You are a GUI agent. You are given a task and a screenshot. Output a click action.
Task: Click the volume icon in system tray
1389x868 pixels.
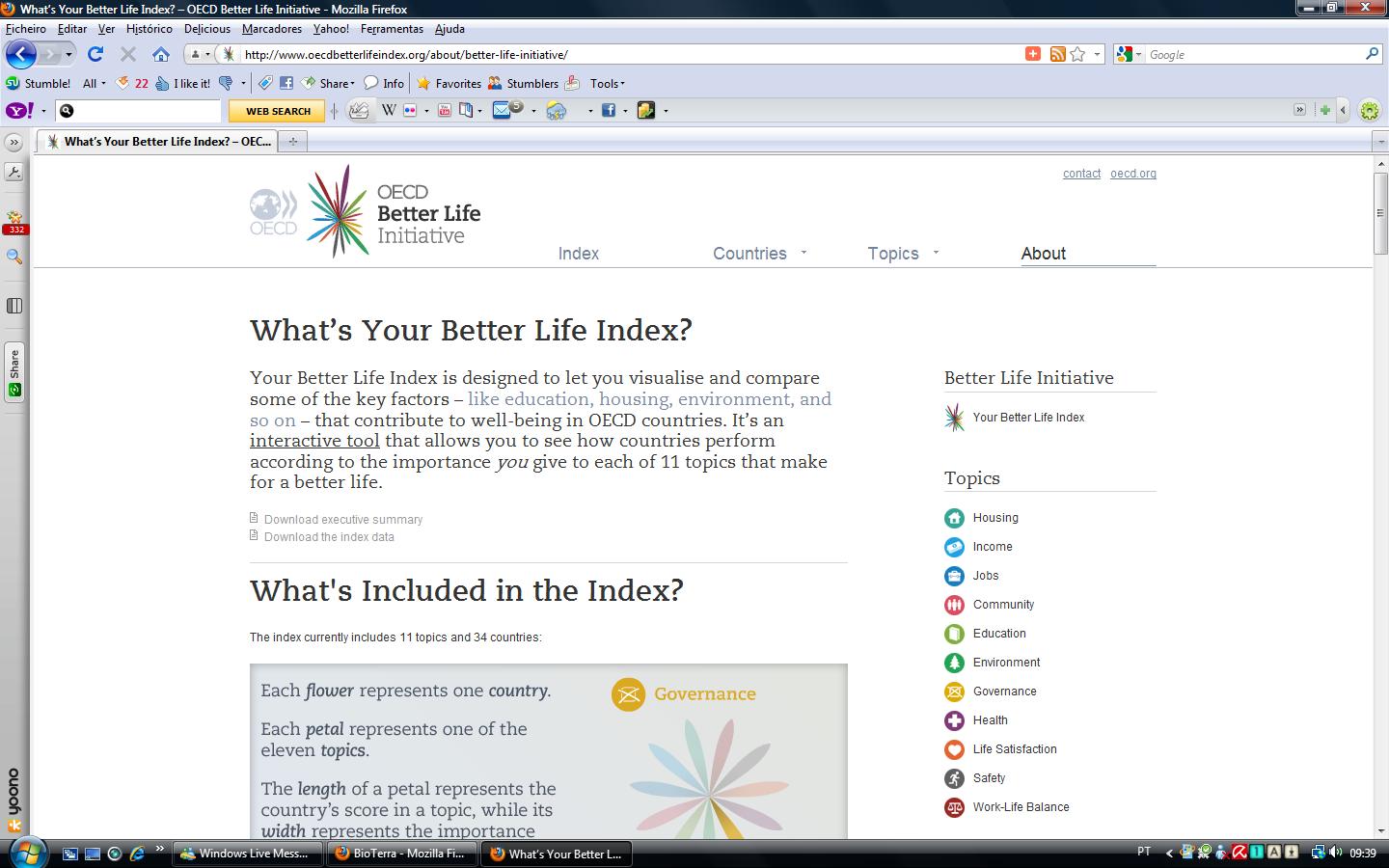1336,853
